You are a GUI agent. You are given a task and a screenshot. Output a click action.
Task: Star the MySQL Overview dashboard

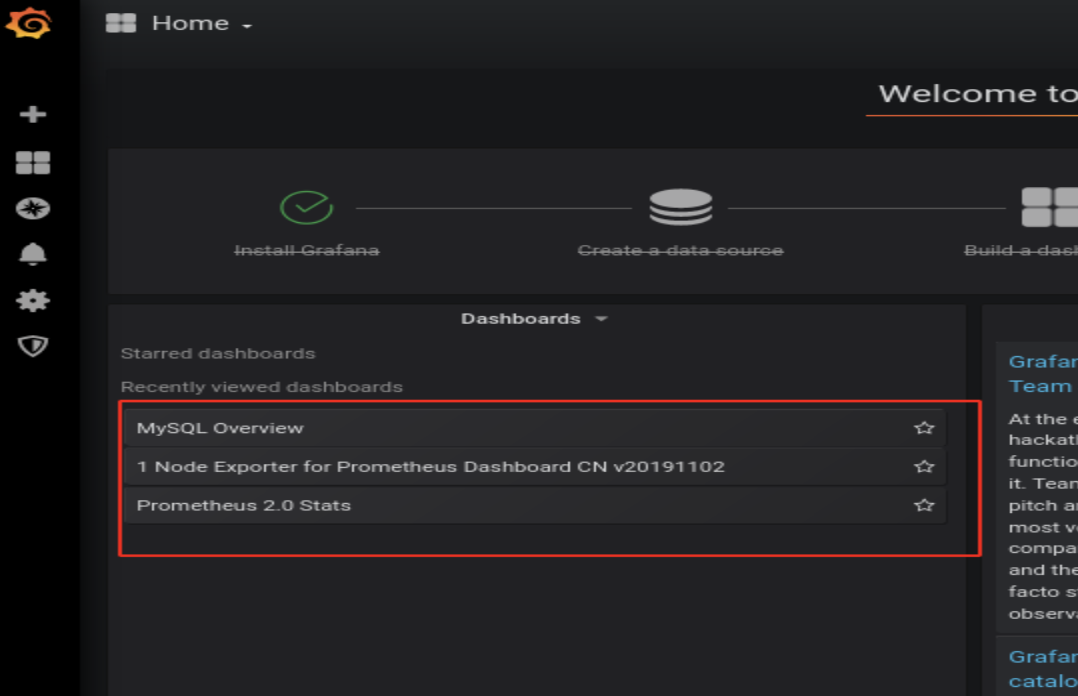point(924,428)
